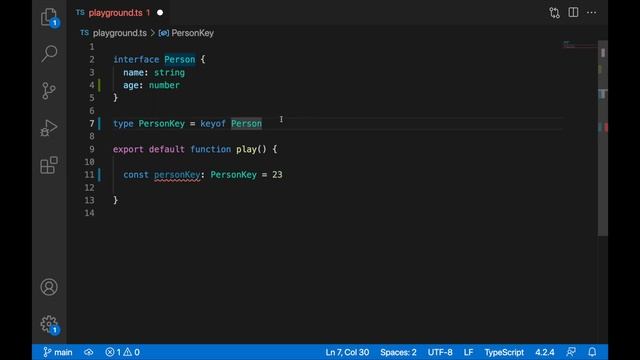The width and height of the screenshot is (640, 360).
Task: Open the main branch picker
Action: tap(58, 352)
